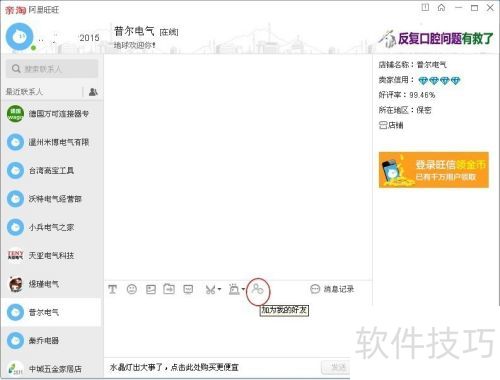Click the quick phrase icon in toolbar
The image size is (500, 380).
point(188,289)
